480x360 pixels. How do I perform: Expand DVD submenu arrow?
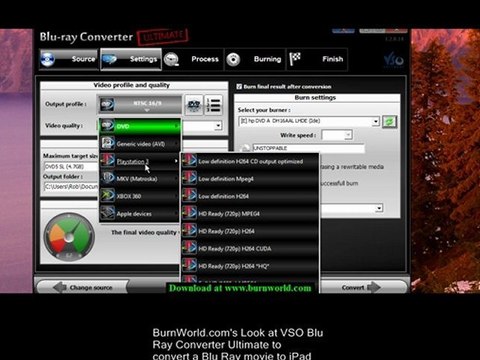coord(176,126)
